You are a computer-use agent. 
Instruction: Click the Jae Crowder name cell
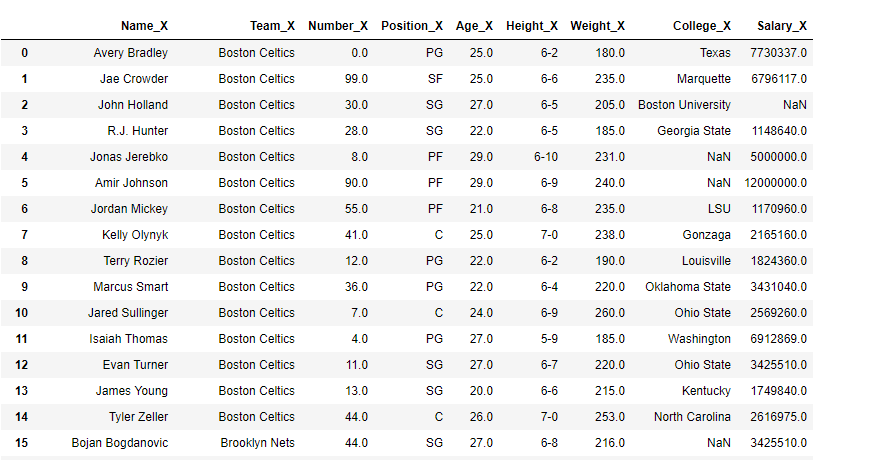coord(134,79)
